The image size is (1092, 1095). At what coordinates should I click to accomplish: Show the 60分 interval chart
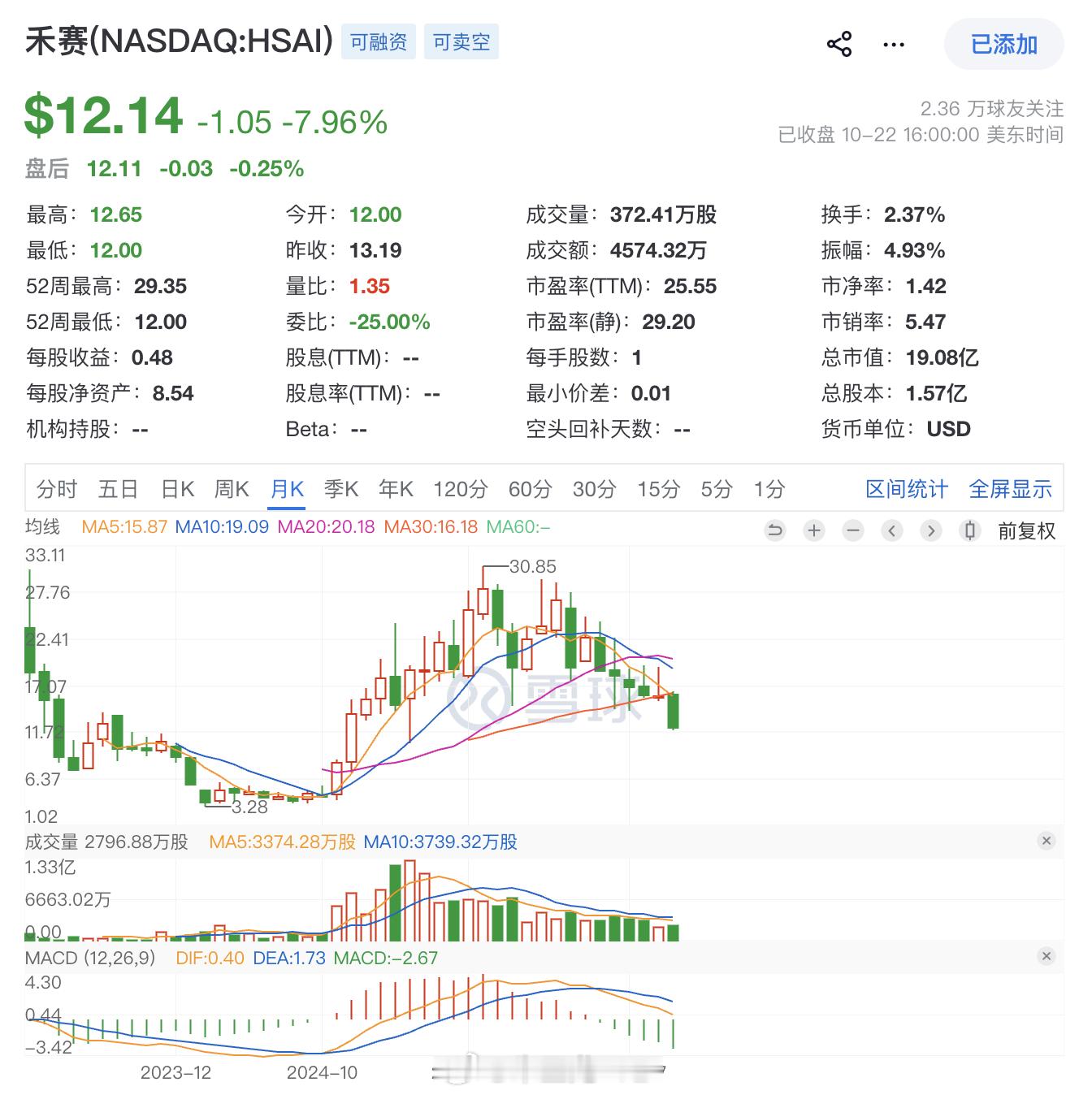[530, 489]
